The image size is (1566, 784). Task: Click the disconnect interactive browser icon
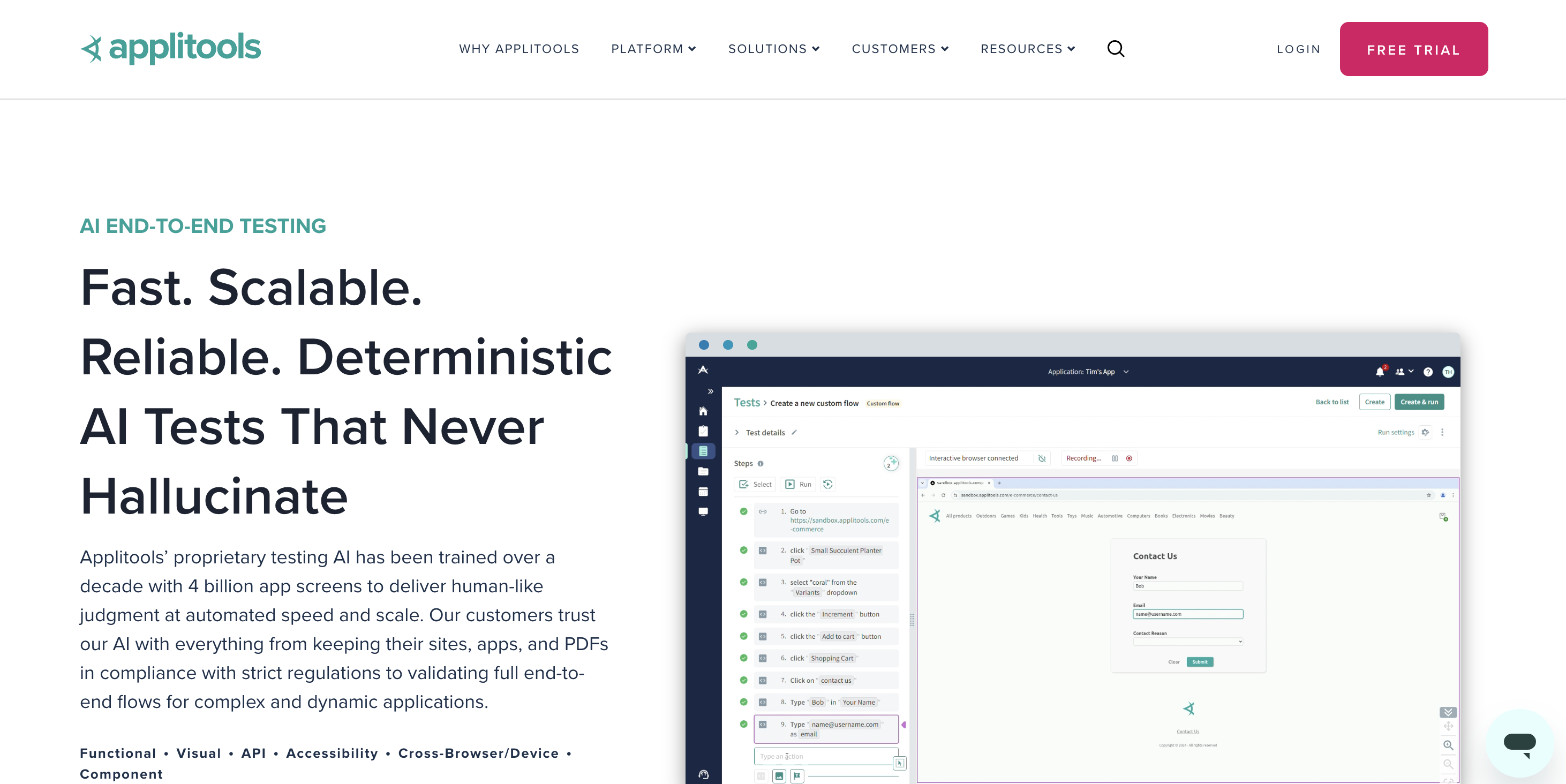[1041, 458]
